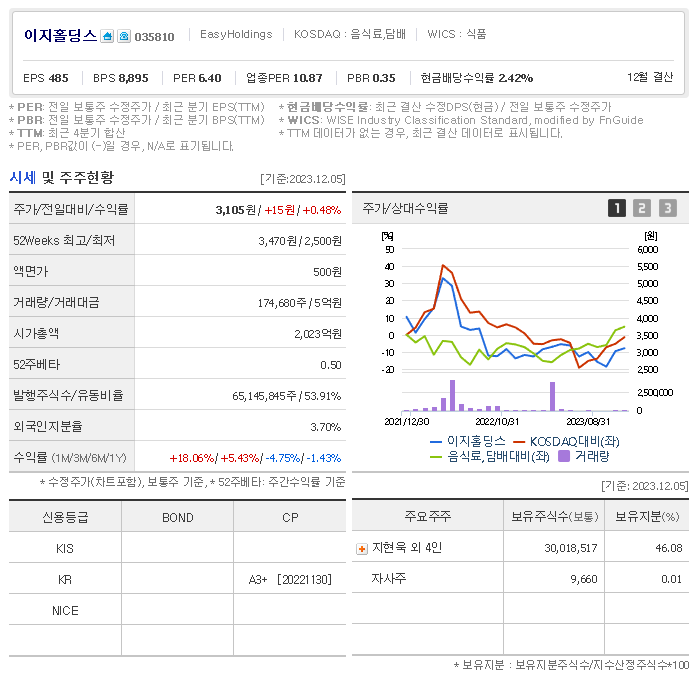
Task: Select the stock code 035810 text
Action: 154,37
